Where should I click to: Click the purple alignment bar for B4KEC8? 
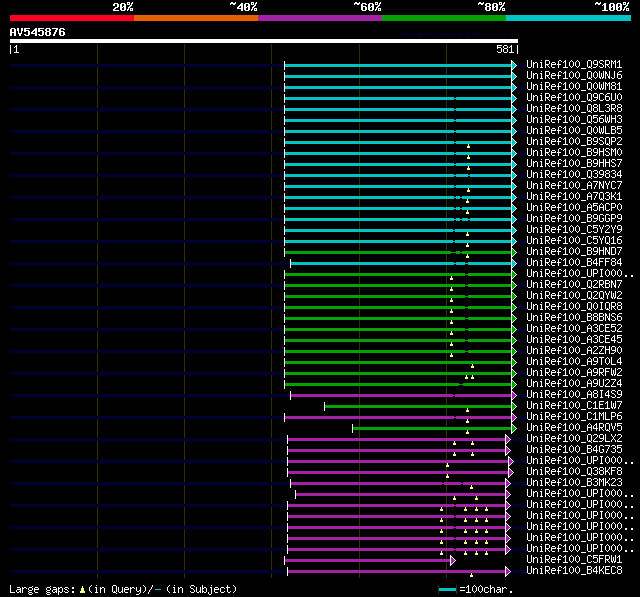click(x=399, y=572)
